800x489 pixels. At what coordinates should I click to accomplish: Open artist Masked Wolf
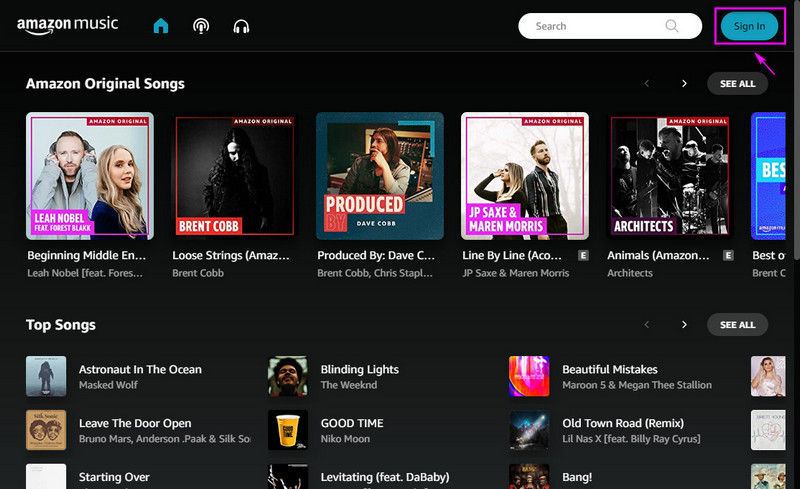(108, 385)
